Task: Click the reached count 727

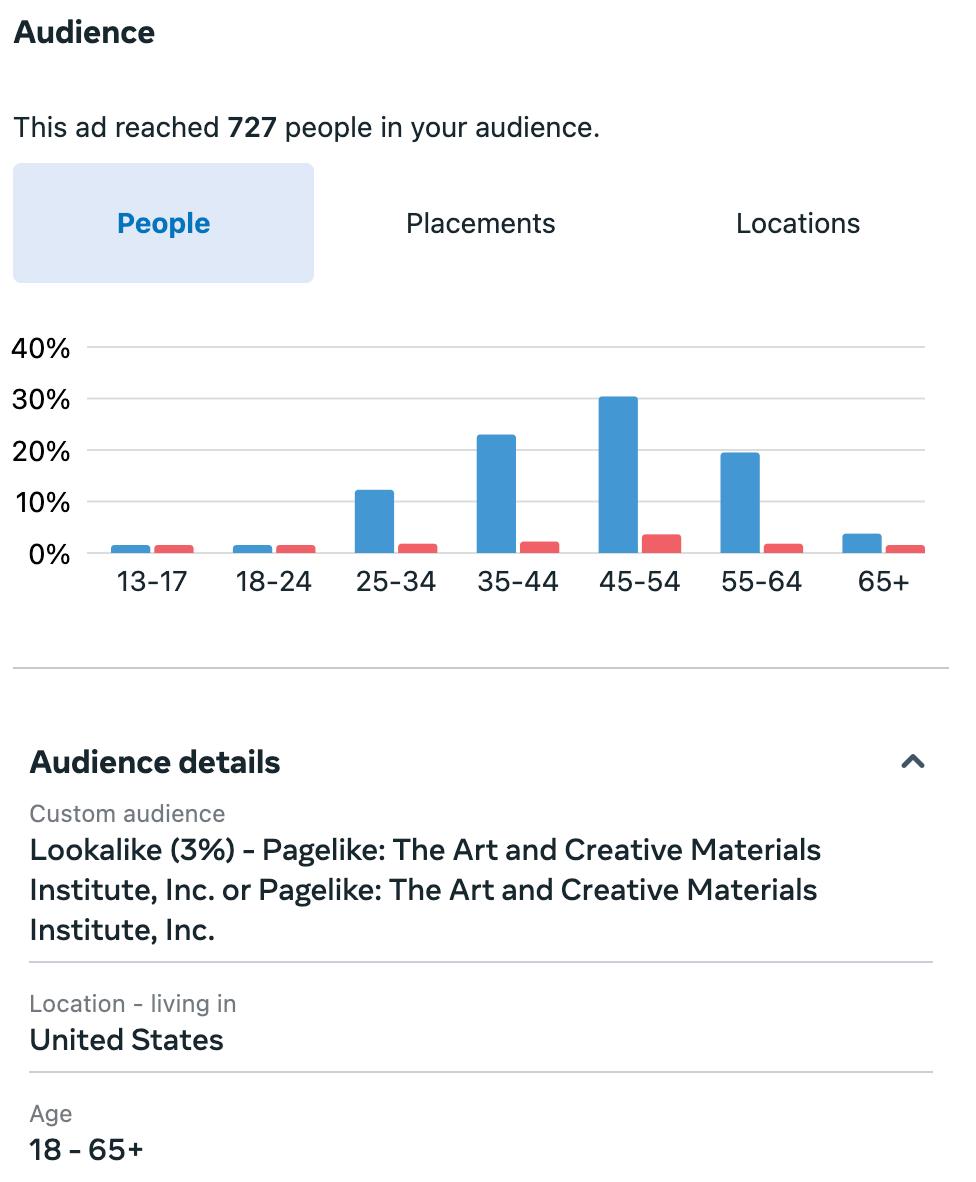Action: [251, 128]
